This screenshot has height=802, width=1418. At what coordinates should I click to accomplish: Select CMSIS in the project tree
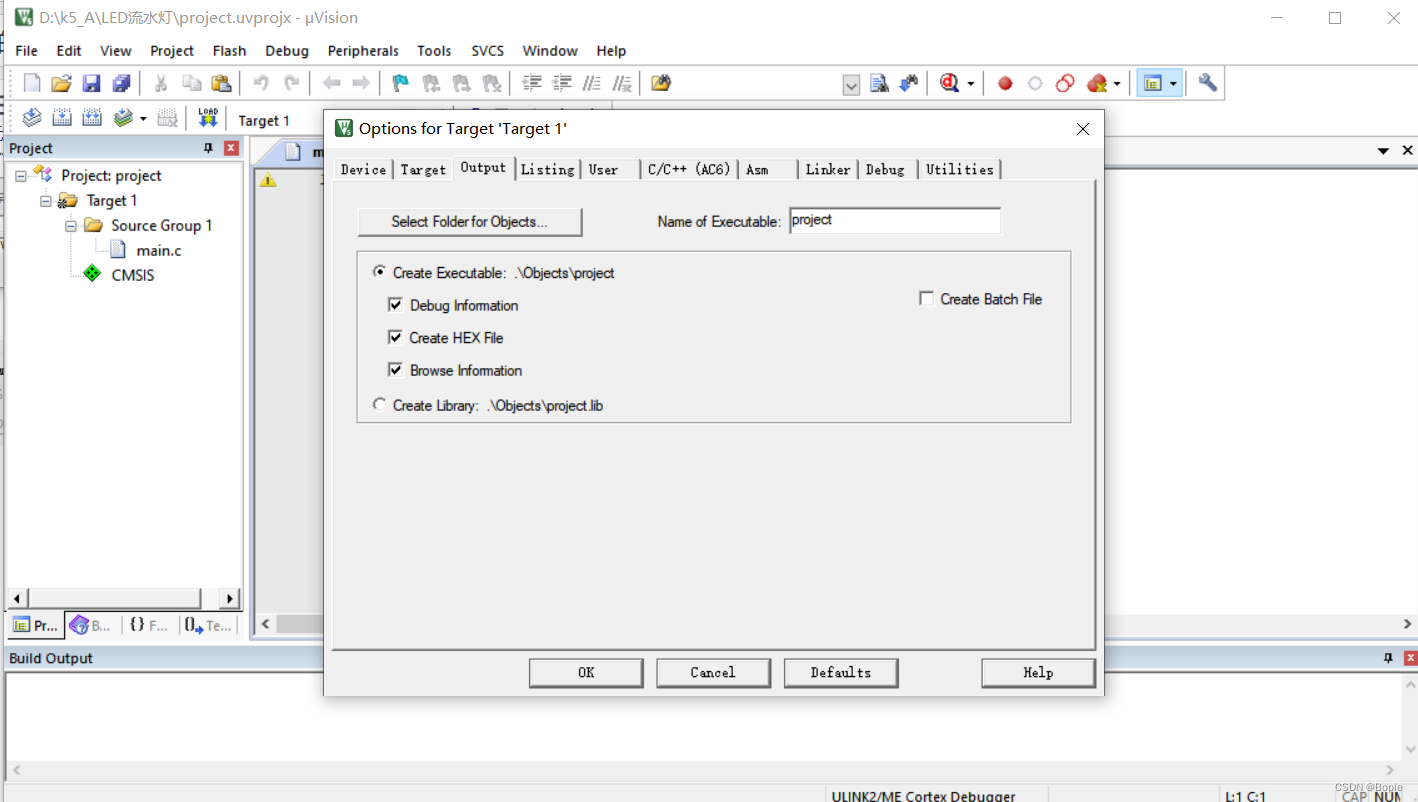[x=133, y=276]
